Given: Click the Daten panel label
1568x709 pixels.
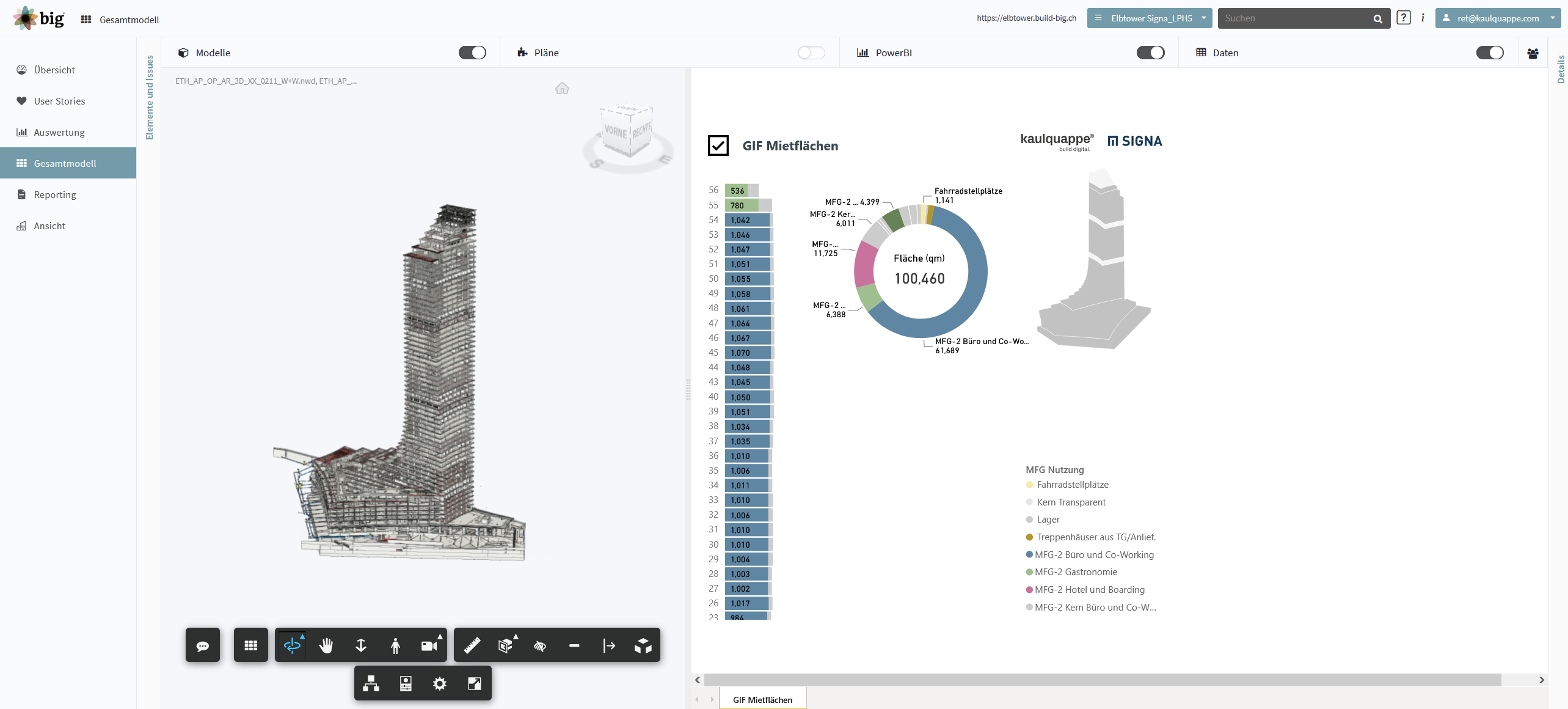Looking at the screenshot, I should [x=1225, y=53].
